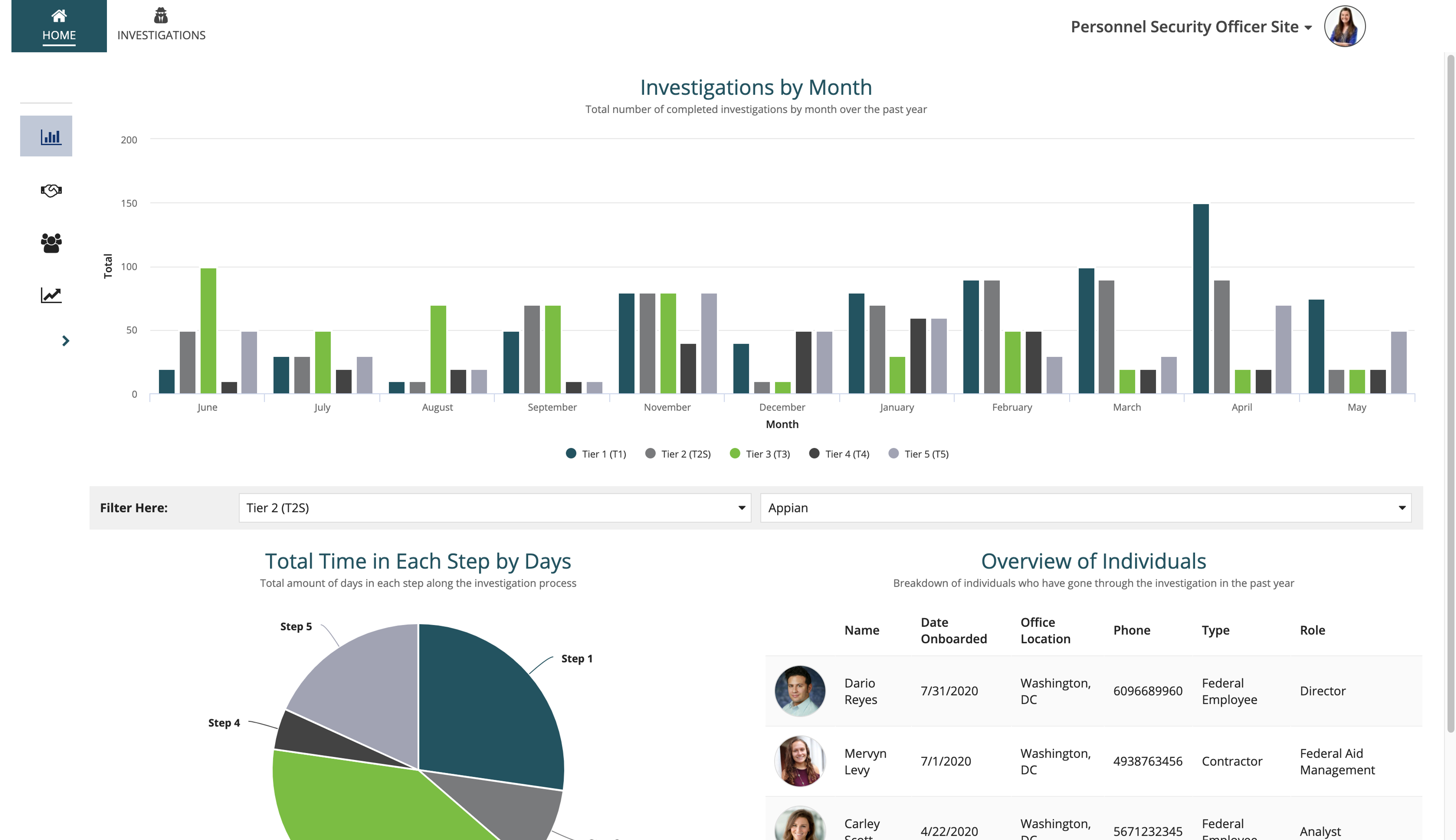Click the Tier 1 legend color dot
Image resolution: width=1456 pixels, height=840 pixels.
coord(571,454)
